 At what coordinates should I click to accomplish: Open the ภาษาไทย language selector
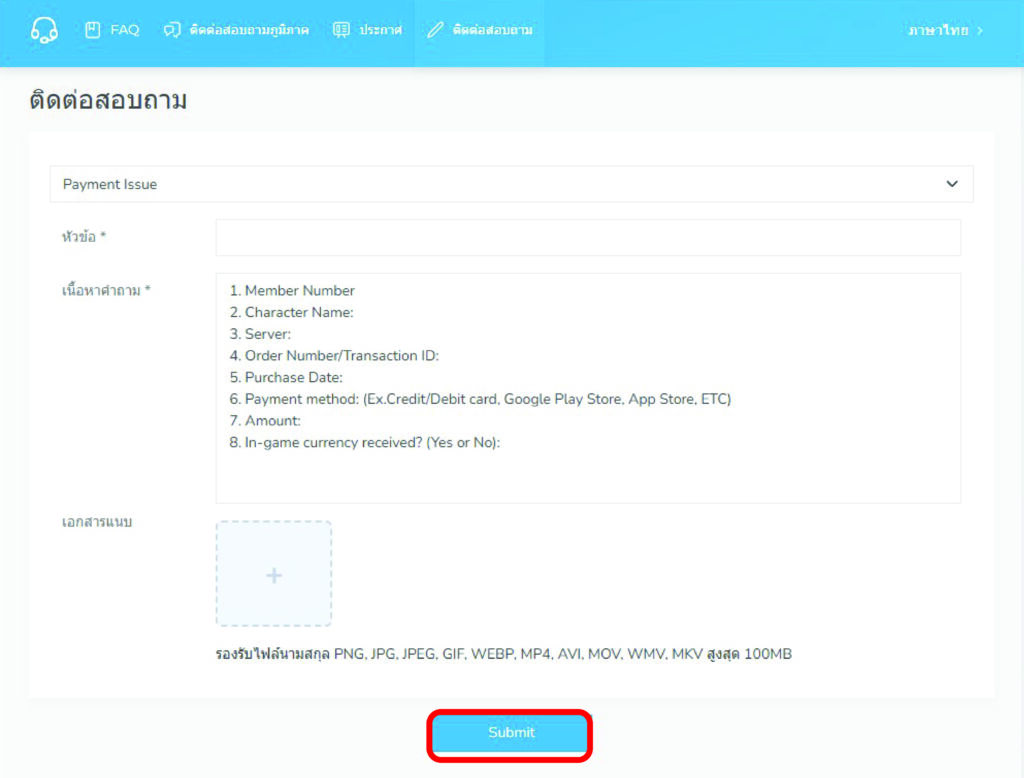tap(937, 30)
